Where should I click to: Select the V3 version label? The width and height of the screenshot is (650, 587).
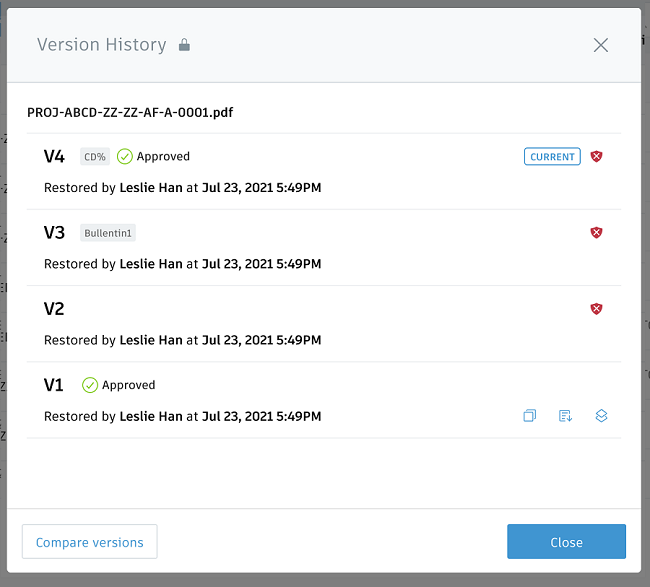(x=54, y=233)
